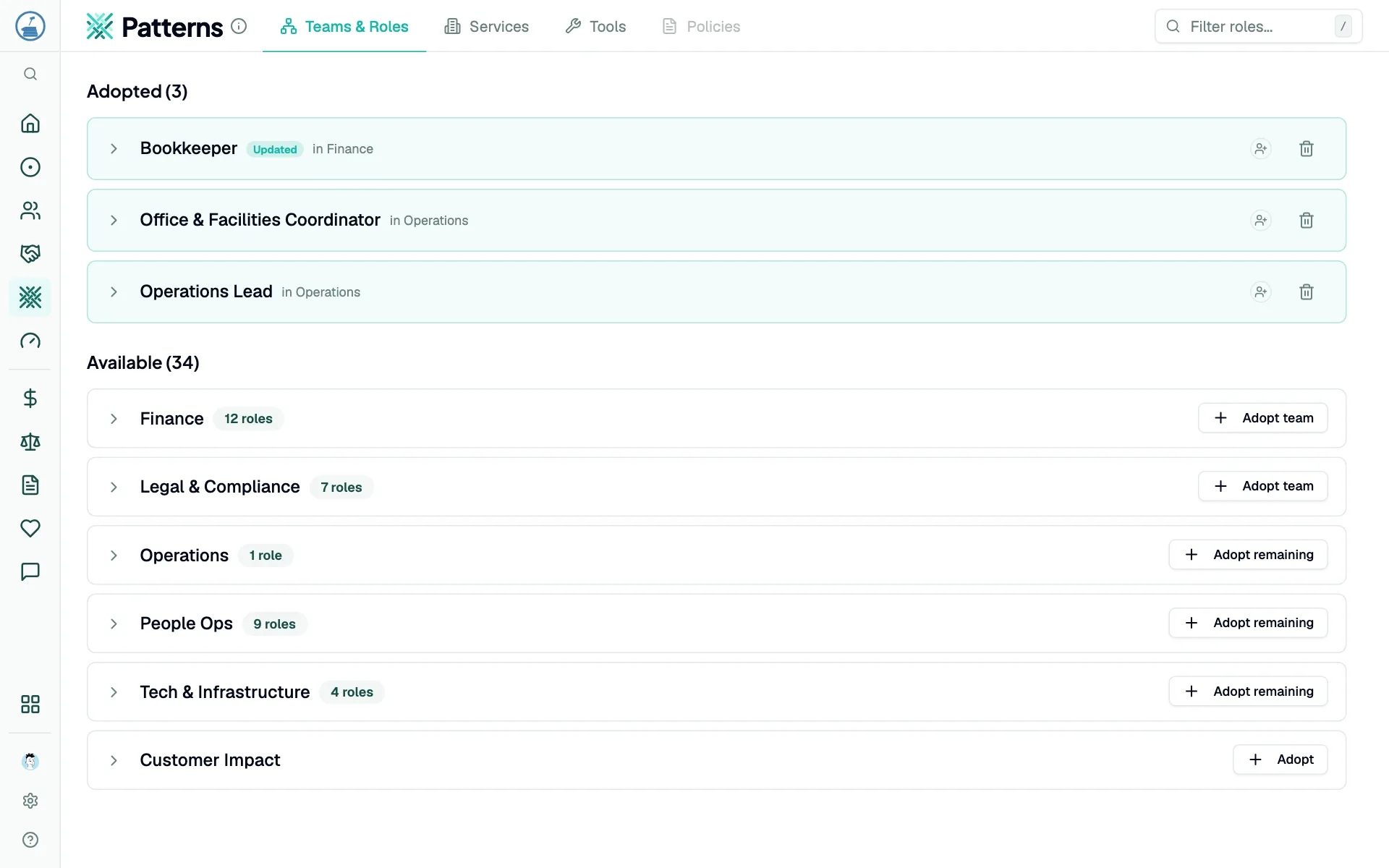Open the scales legal sidebar icon
1389x868 pixels.
coord(30,442)
